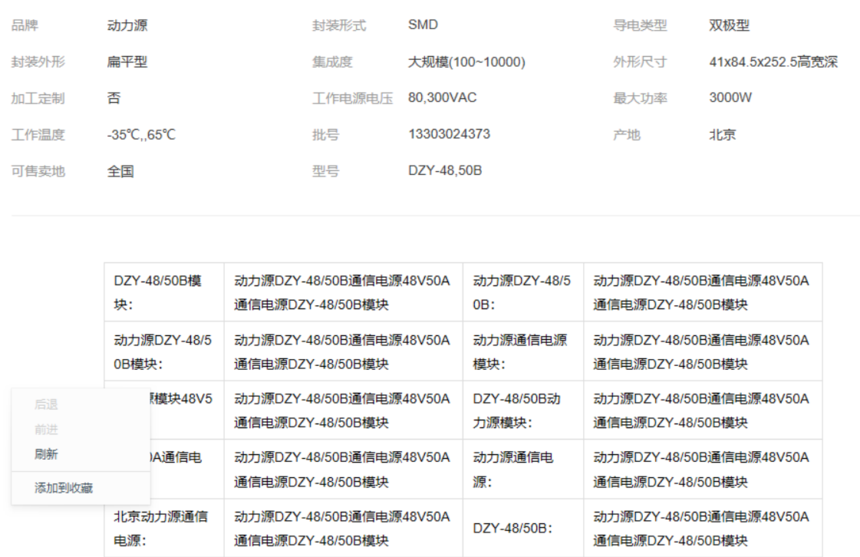Click the 封装形式 label
The width and height of the screenshot is (860, 557).
339,25
